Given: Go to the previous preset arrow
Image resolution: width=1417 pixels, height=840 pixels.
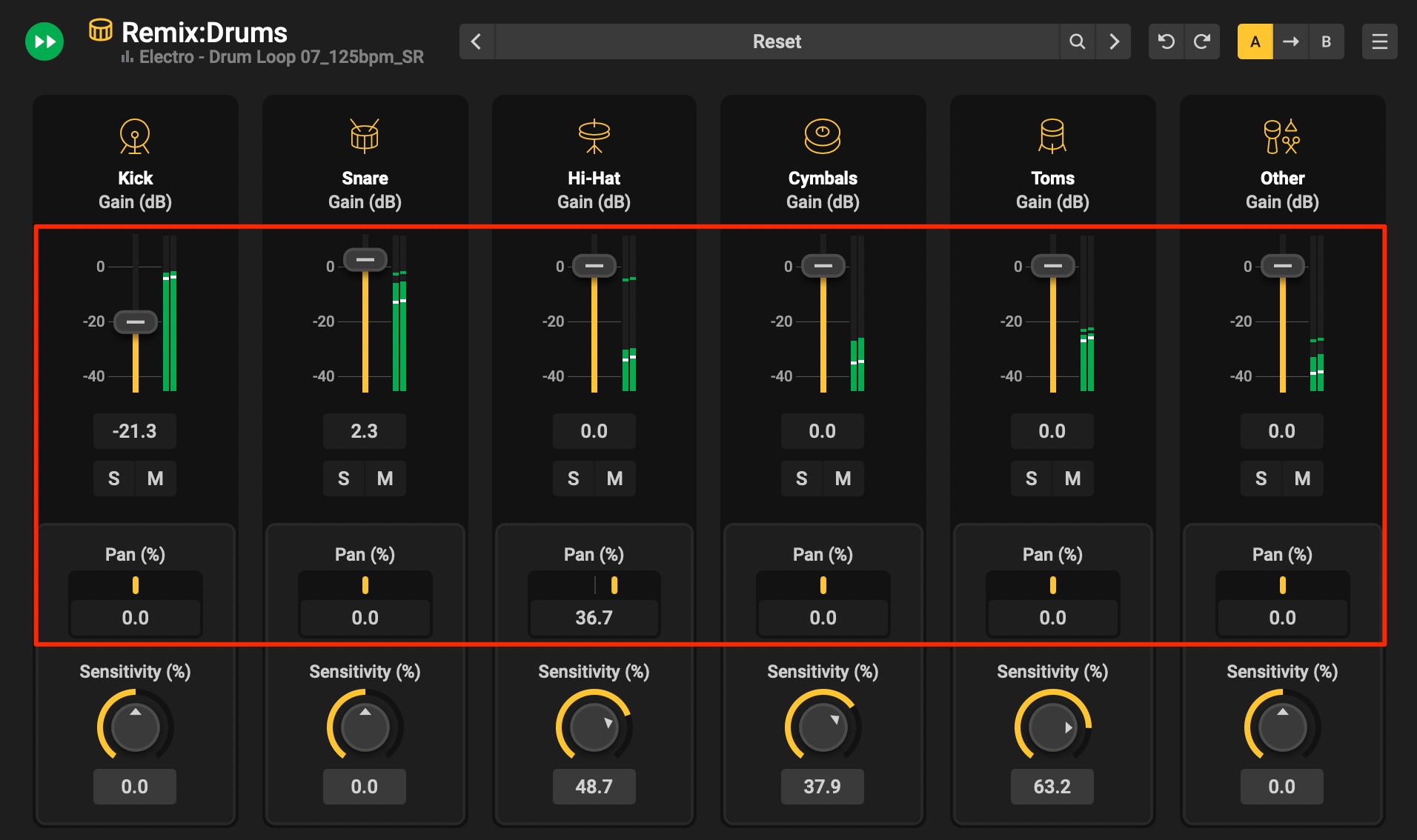Looking at the screenshot, I should tap(477, 41).
